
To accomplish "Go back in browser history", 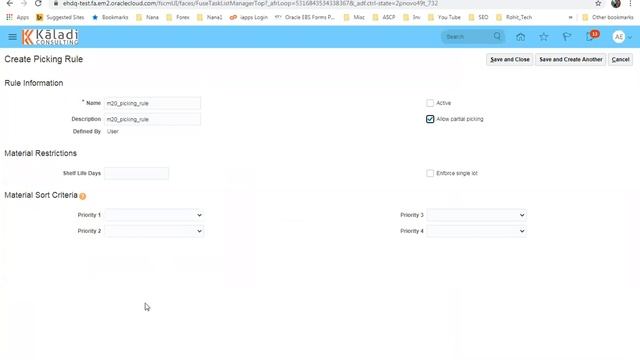I will point(10,4).
